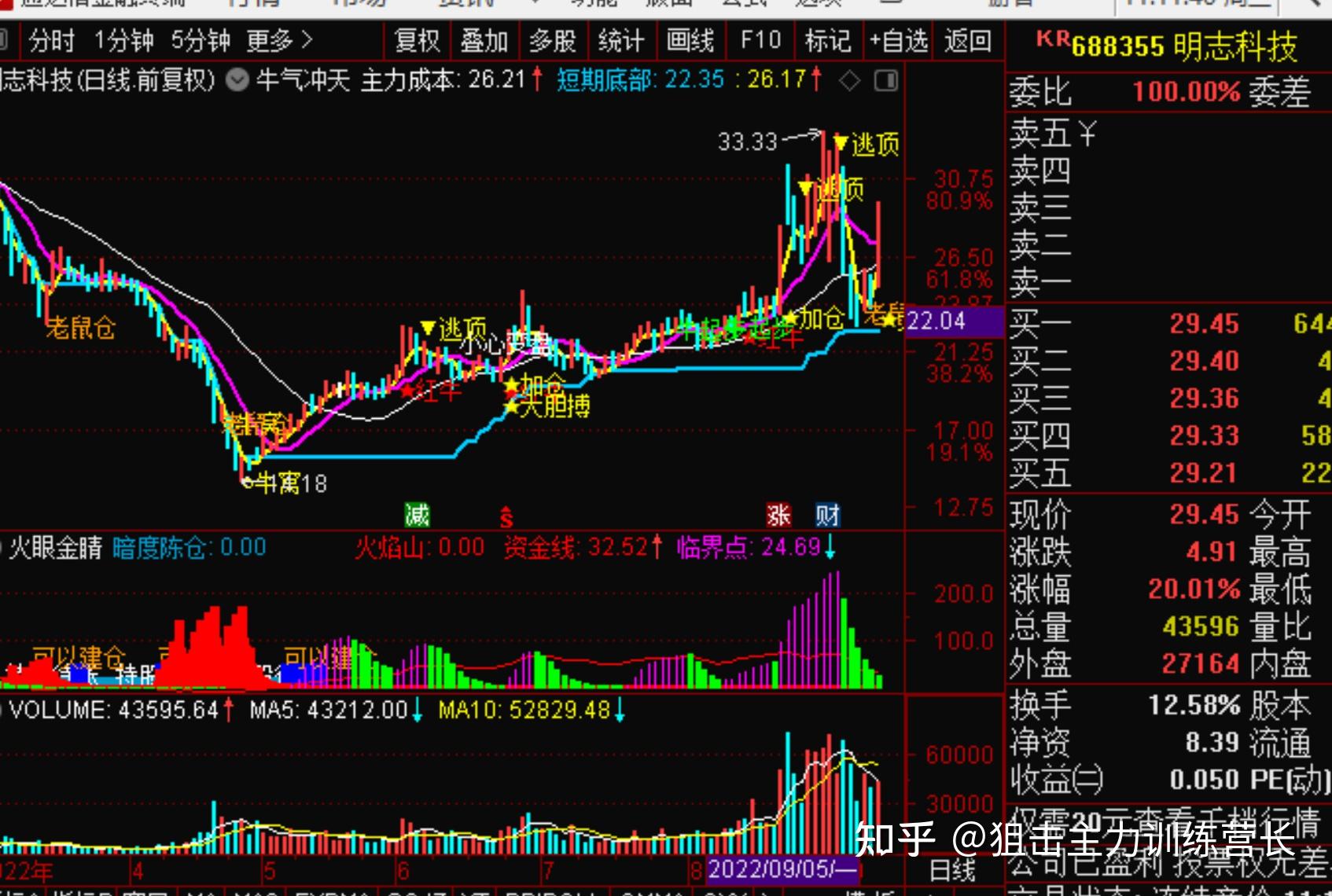Viewport: 1332px width, 896px height.
Task: Select 买三 price 29.36 row
Action: click(1169, 398)
